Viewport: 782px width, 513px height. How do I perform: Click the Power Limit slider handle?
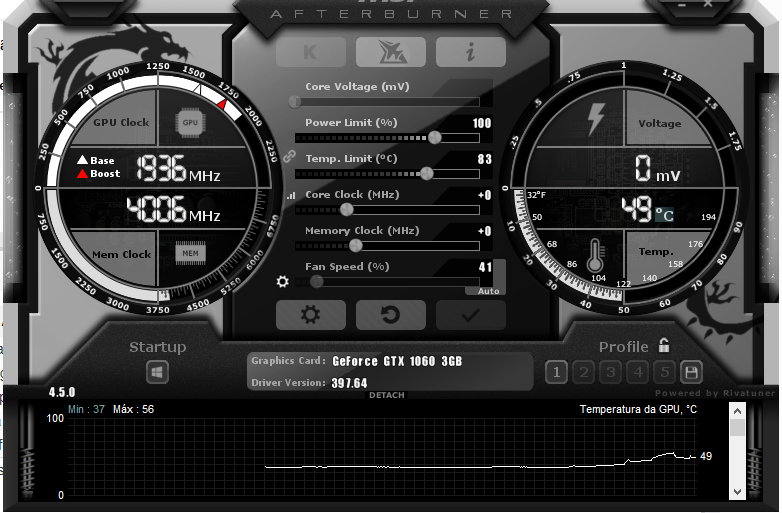434,138
